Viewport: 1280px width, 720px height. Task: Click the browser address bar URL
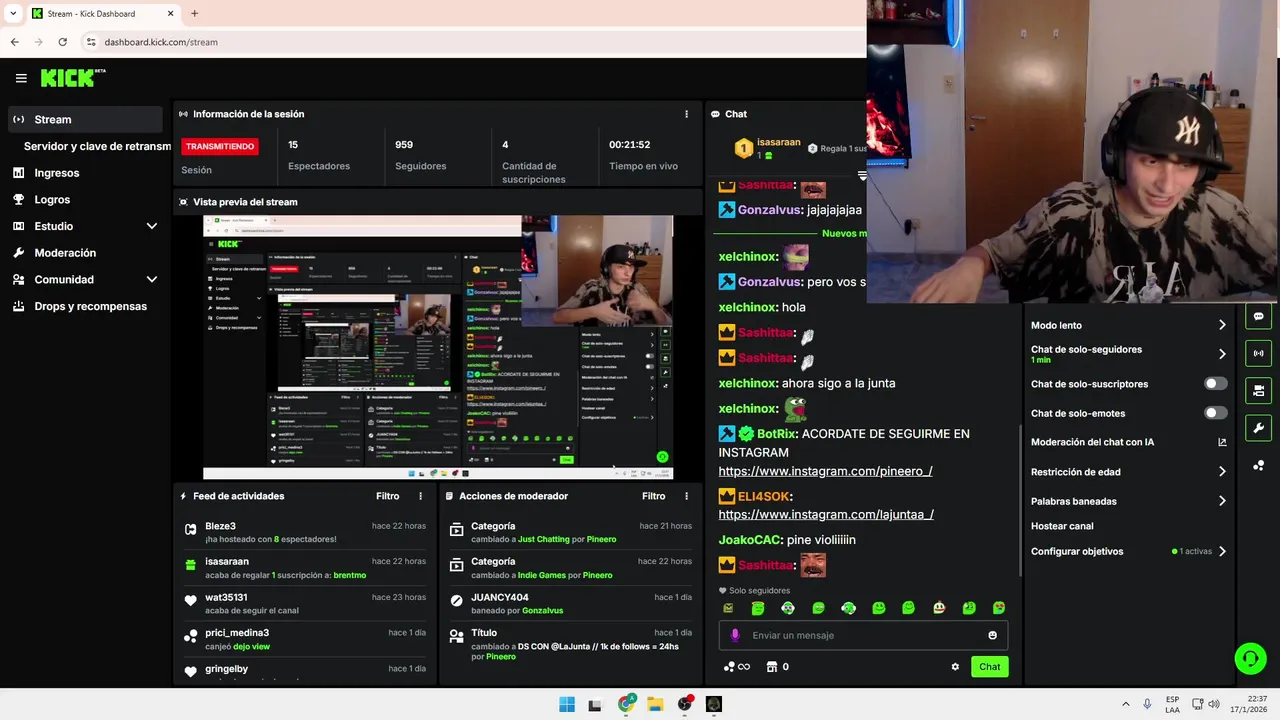coord(161,42)
